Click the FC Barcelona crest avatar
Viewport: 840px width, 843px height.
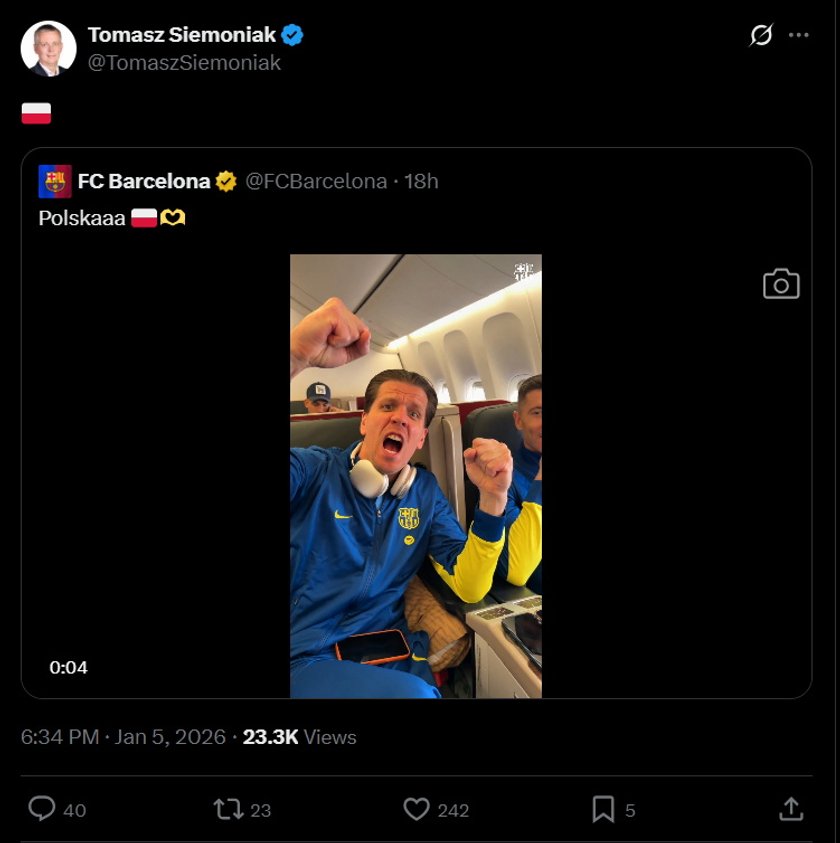pyautogui.click(x=55, y=181)
